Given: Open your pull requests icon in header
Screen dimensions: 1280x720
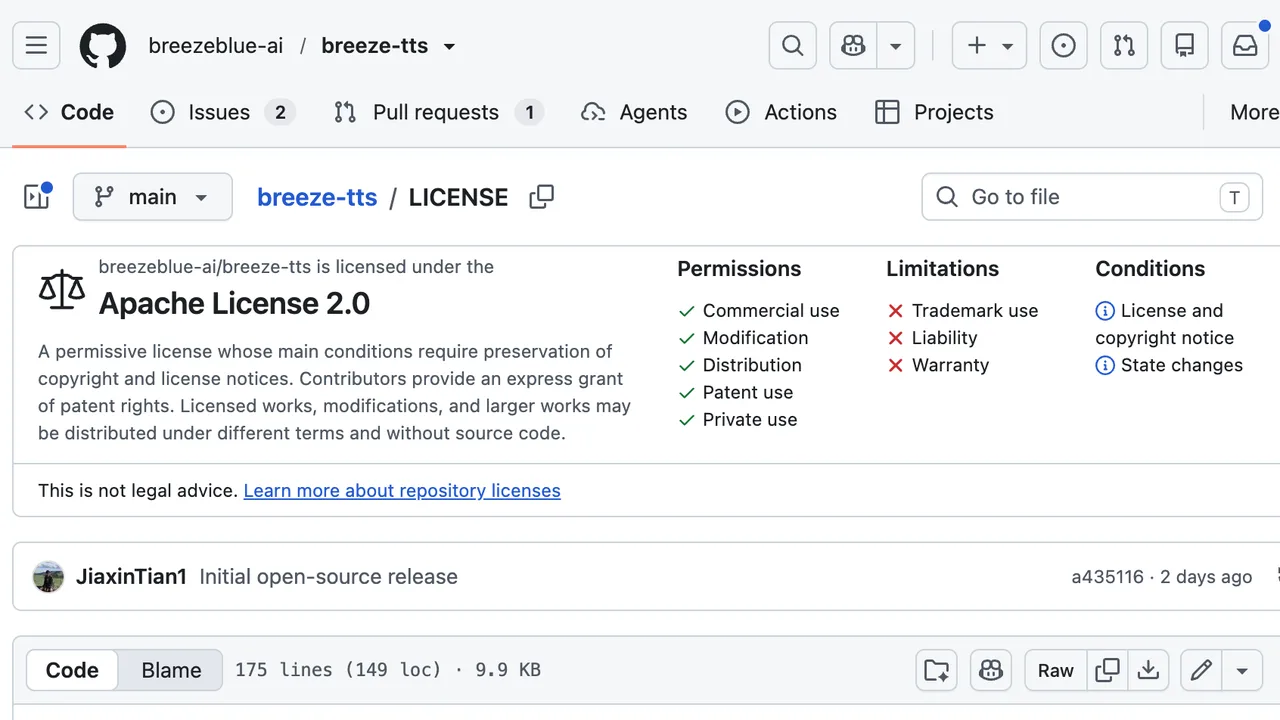Looking at the screenshot, I should pos(1124,46).
